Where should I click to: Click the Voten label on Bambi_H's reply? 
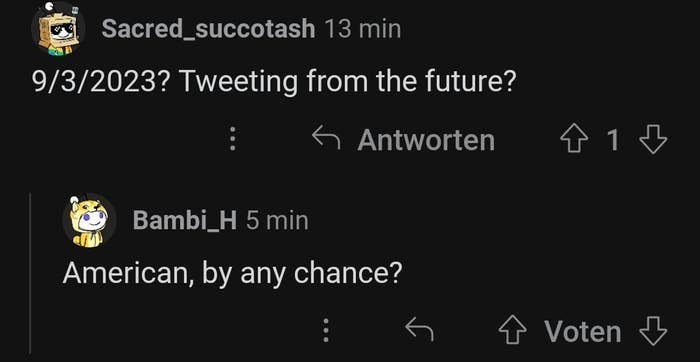583,332
